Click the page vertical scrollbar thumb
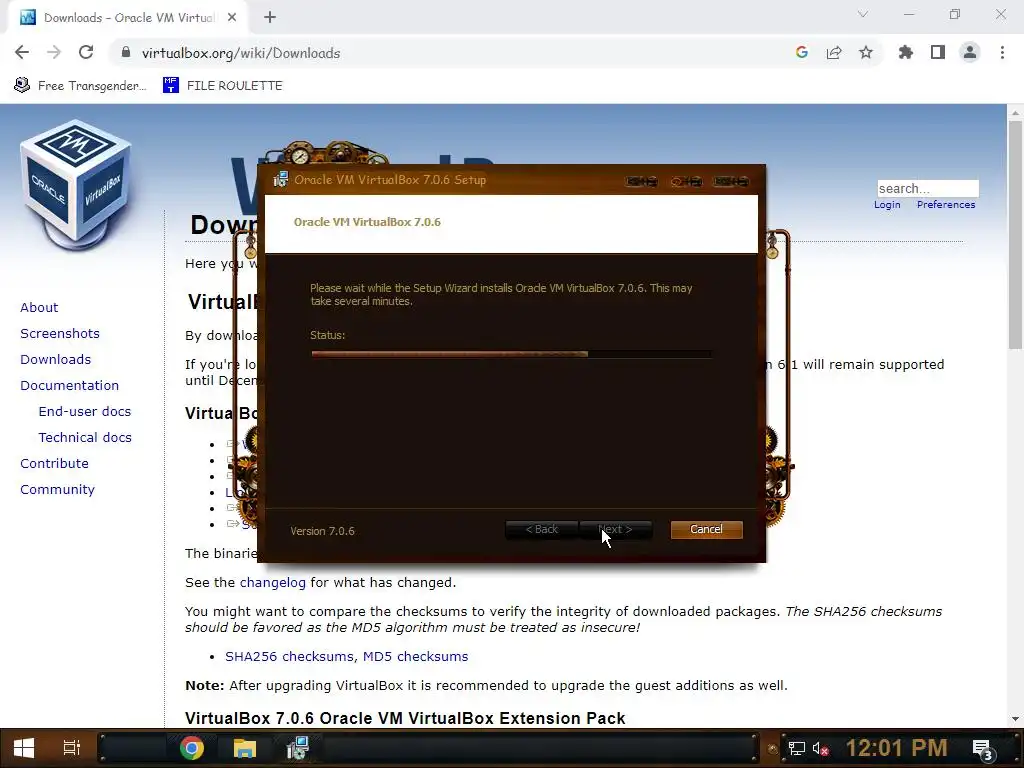Screen dimensions: 1024x768 pyautogui.click(x=1015, y=235)
